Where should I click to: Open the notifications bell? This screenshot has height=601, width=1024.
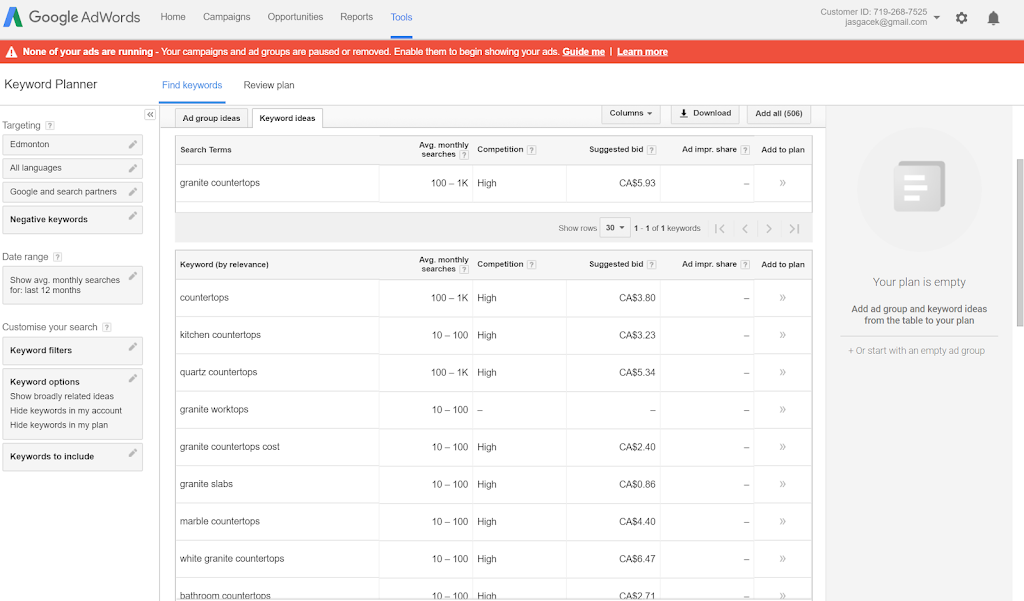pos(993,18)
